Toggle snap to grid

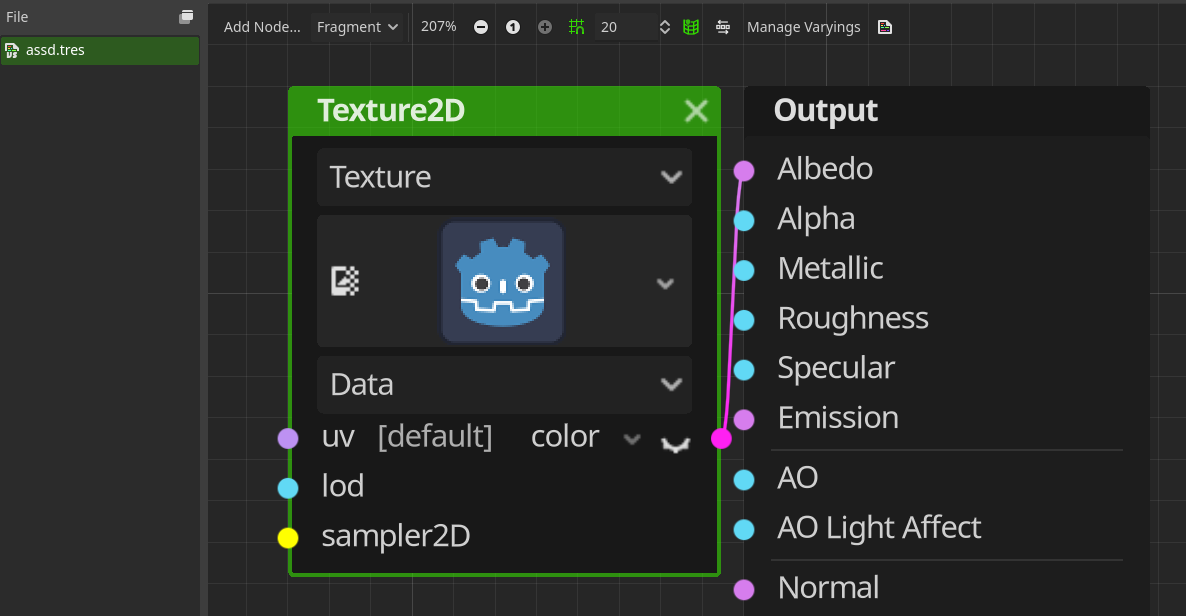[576, 27]
